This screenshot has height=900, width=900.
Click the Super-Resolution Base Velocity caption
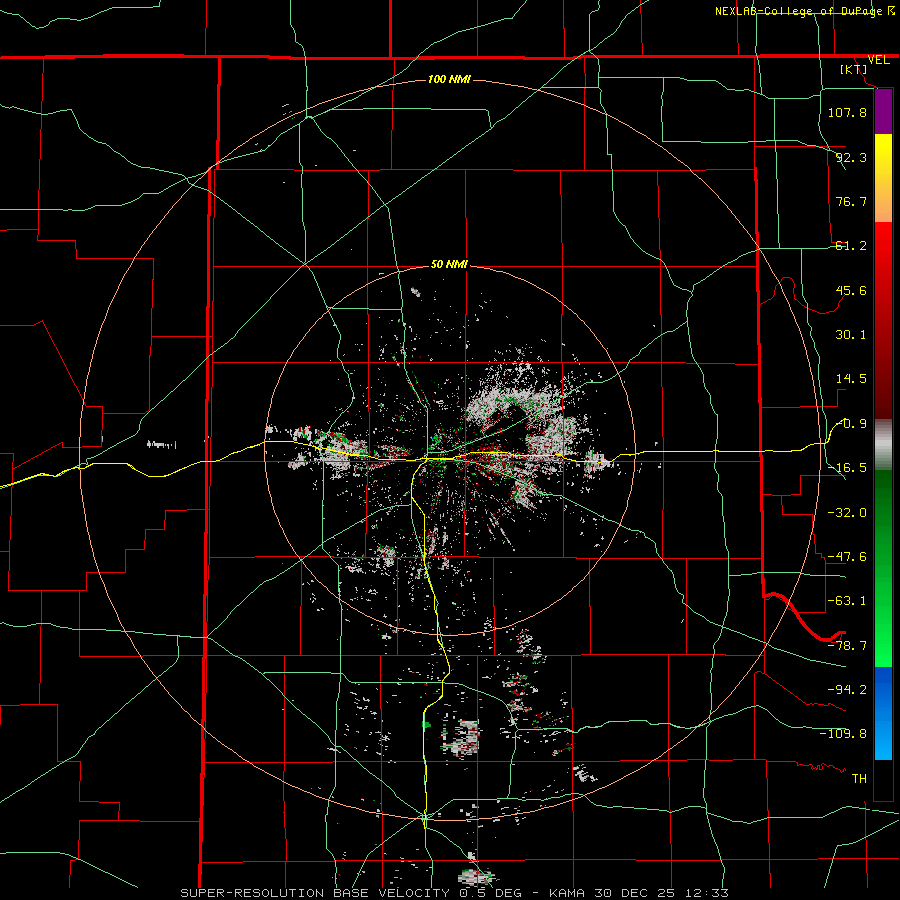[455, 893]
